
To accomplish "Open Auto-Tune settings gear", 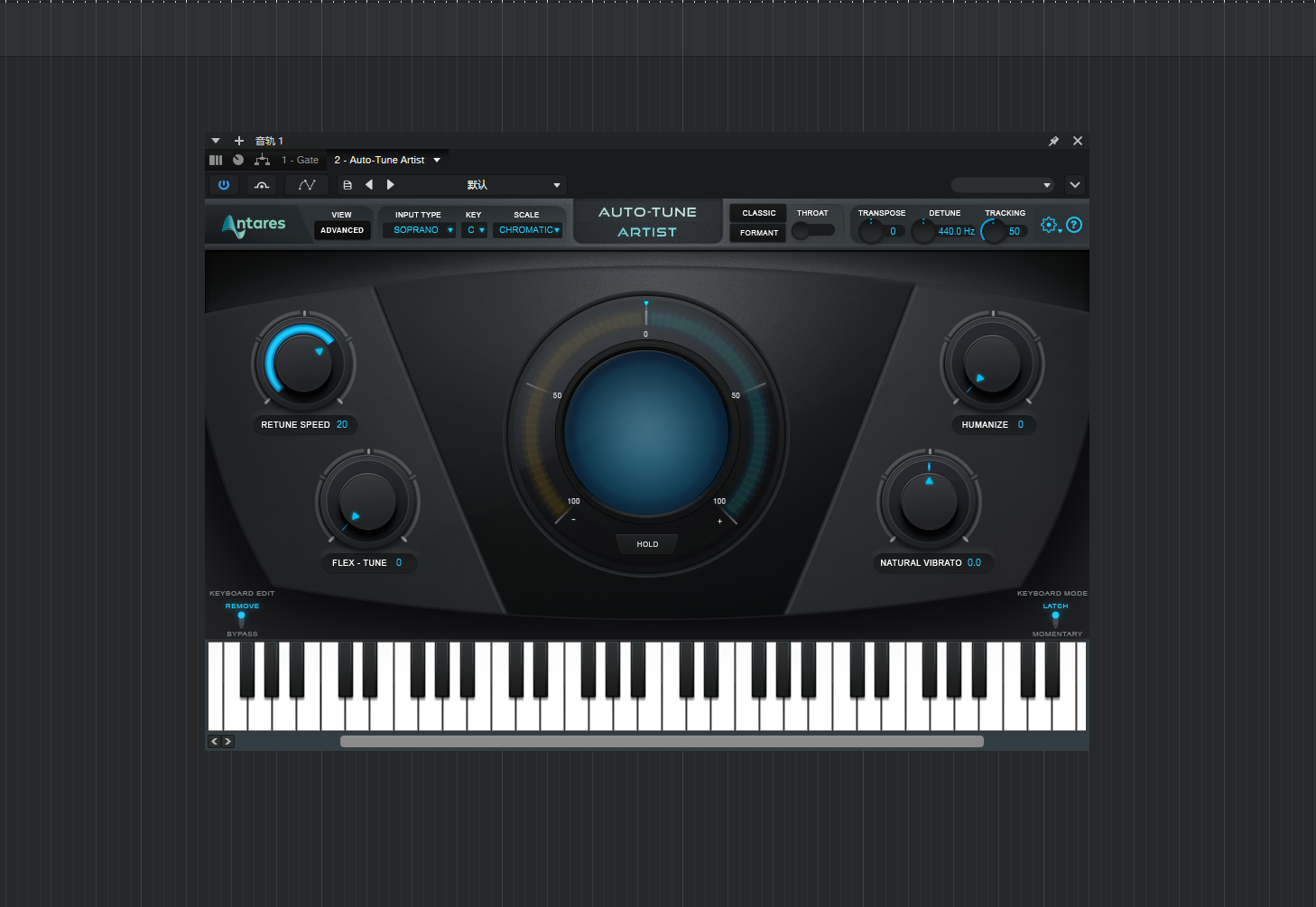I will click(x=1049, y=225).
